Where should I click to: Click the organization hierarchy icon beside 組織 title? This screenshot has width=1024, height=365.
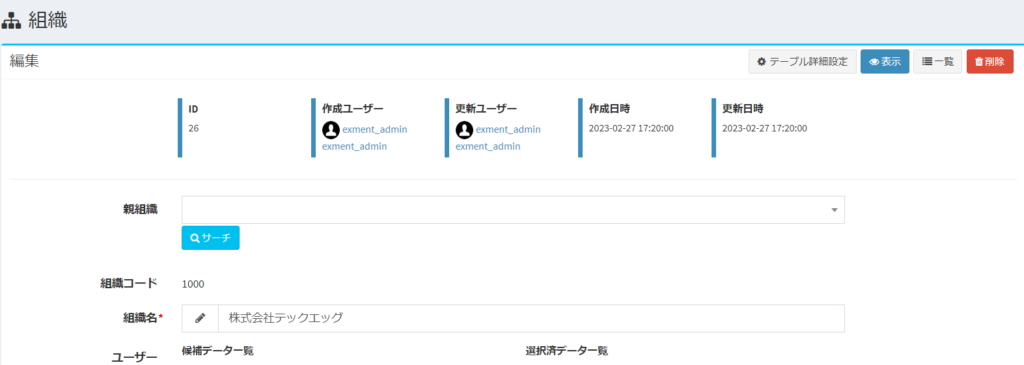click(11, 21)
